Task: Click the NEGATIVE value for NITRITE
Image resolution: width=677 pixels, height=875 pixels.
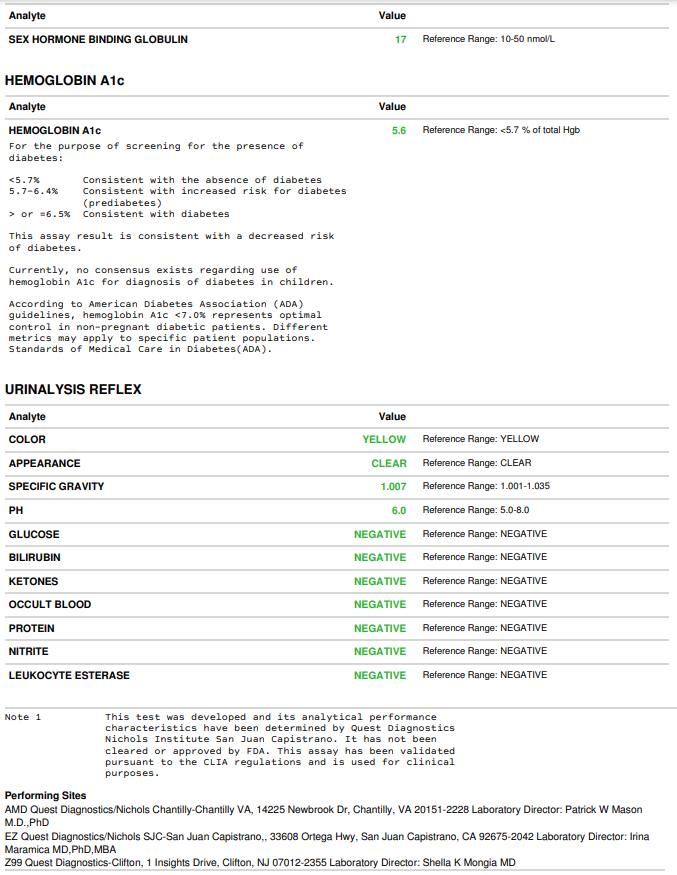Action: 380,651
